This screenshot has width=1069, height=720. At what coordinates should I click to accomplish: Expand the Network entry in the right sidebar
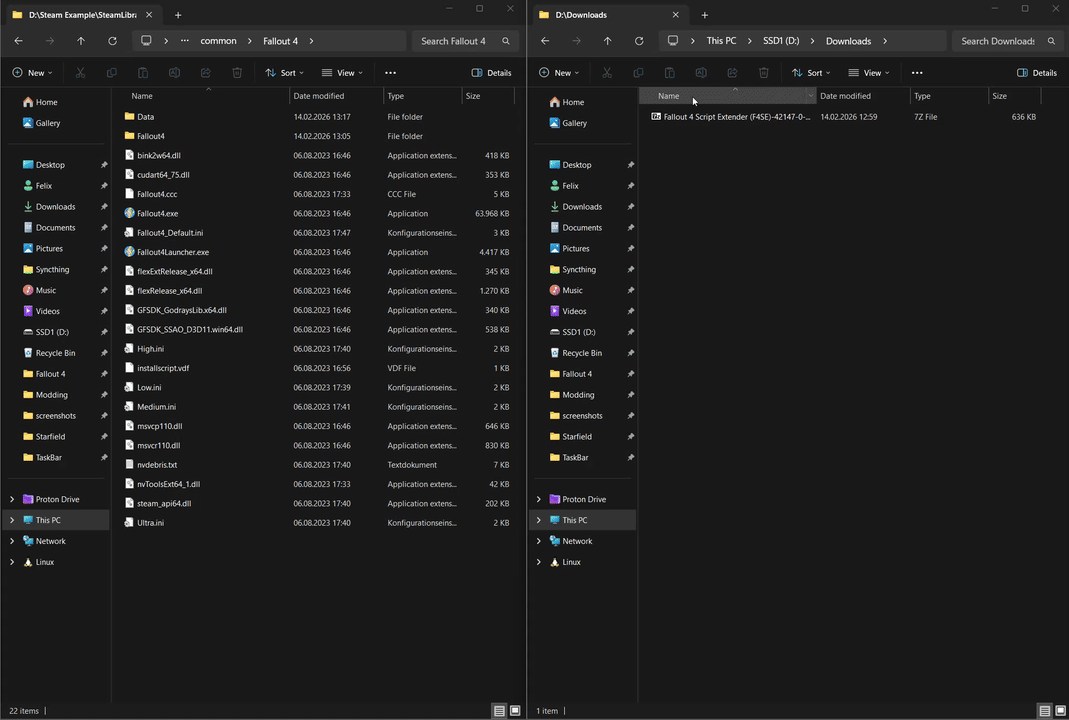click(x=539, y=541)
